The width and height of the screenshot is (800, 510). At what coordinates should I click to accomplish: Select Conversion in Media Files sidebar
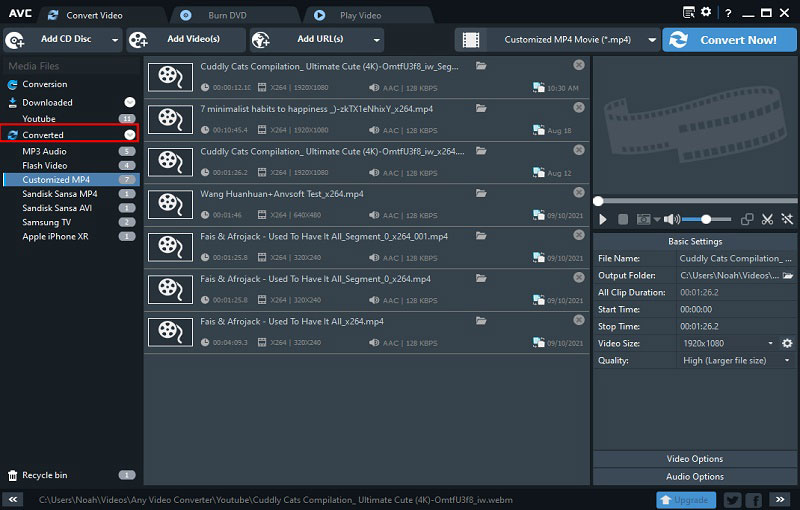coord(45,84)
